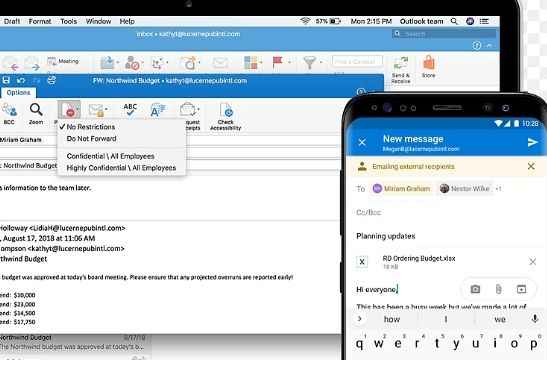This screenshot has width=547, height=365.
Task: Tap the camera icon in mobile composer
Action: (x=475, y=289)
